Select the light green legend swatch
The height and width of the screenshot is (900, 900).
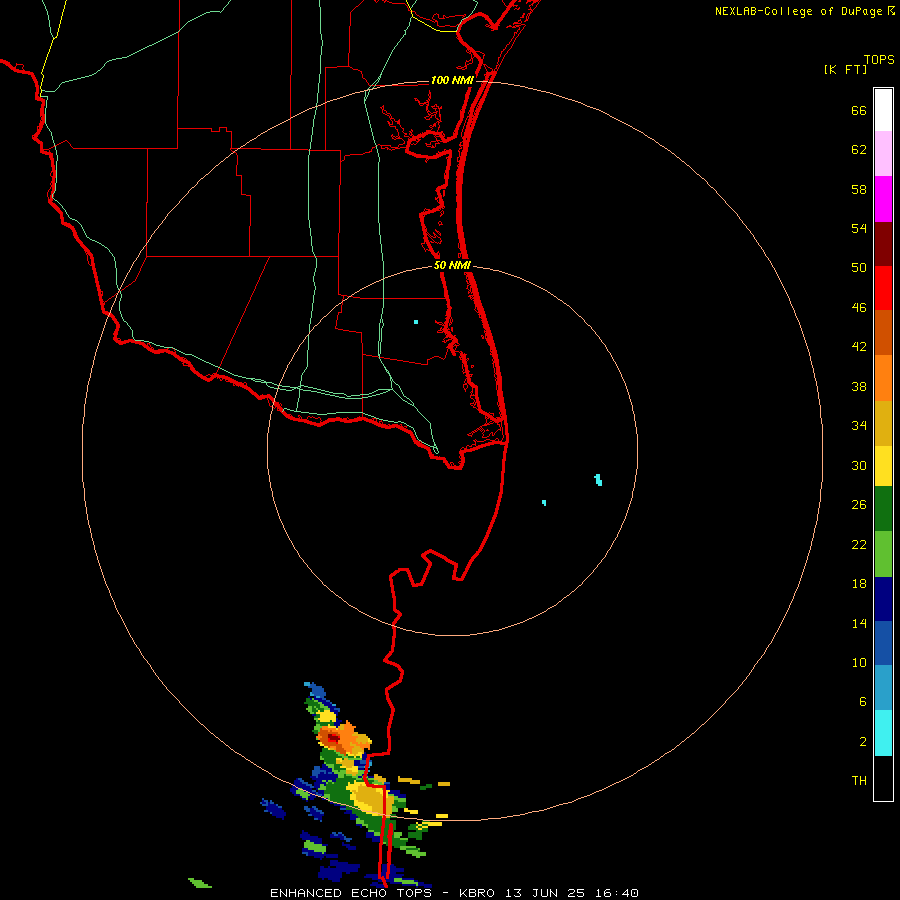883,554
